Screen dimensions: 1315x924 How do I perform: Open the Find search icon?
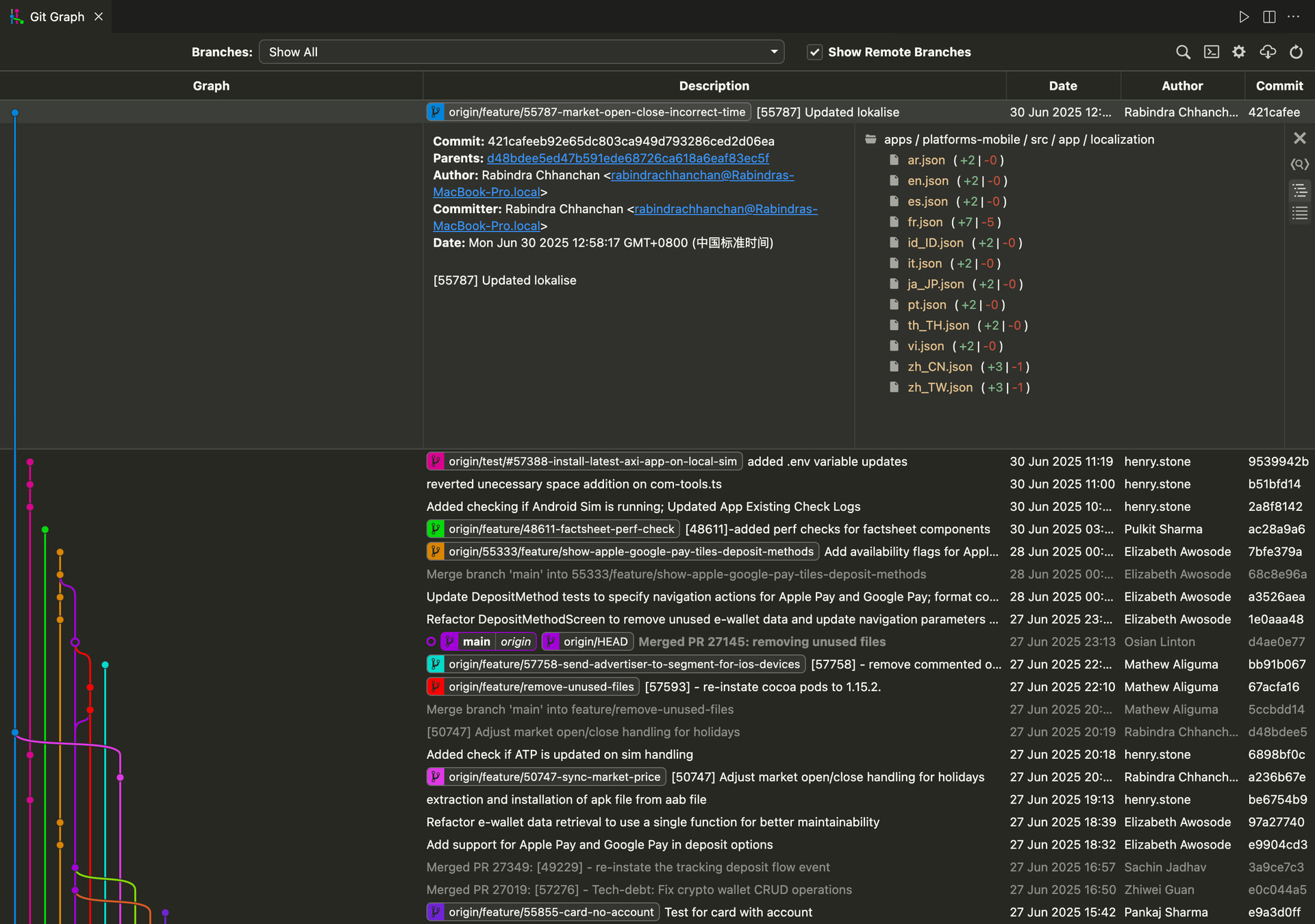(x=1183, y=52)
